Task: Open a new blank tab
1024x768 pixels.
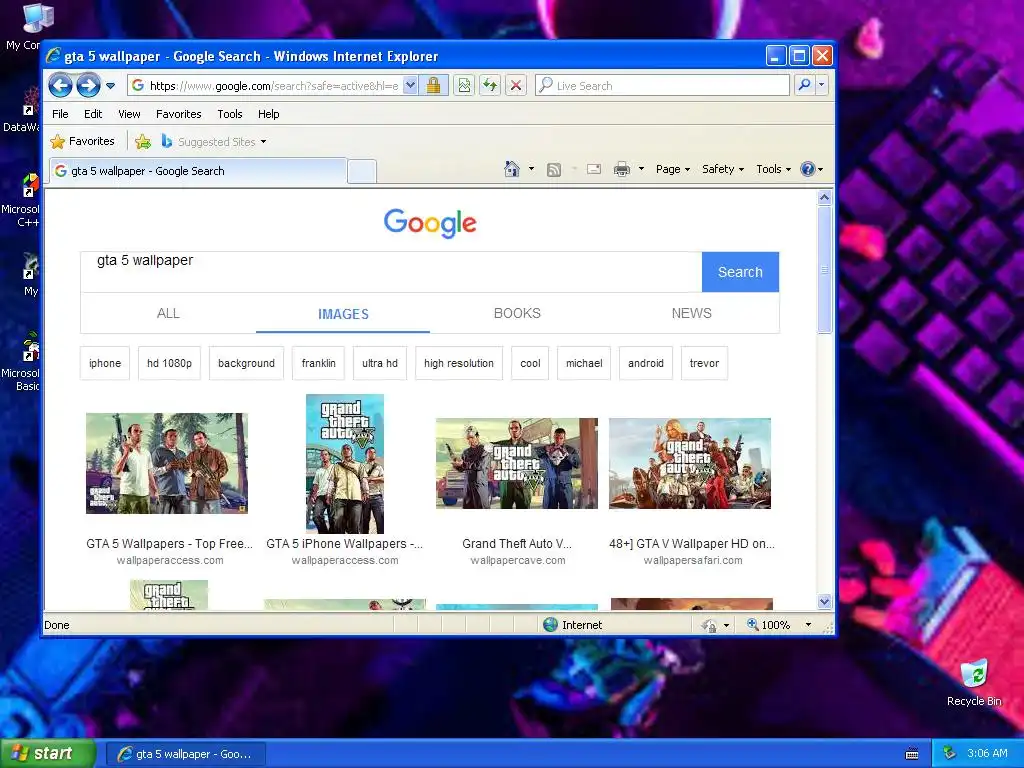Action: [362, 171]
